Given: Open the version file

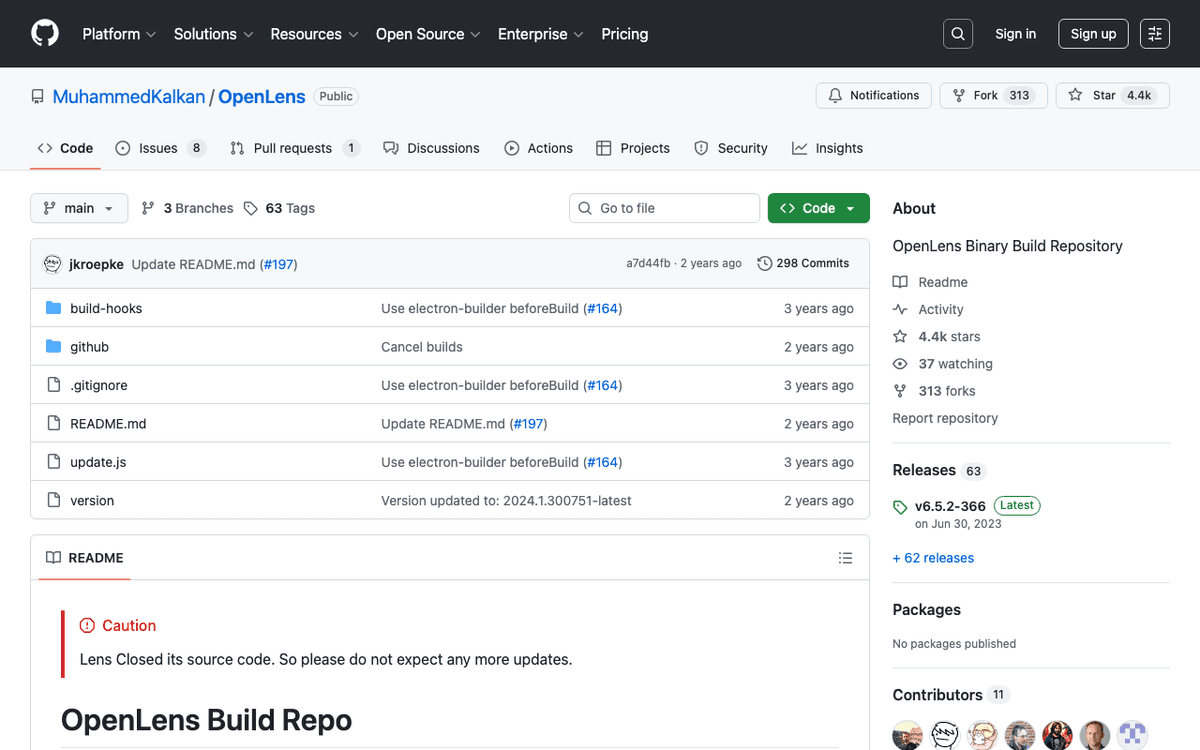Looking at the screenshot, I should point(92,500).
